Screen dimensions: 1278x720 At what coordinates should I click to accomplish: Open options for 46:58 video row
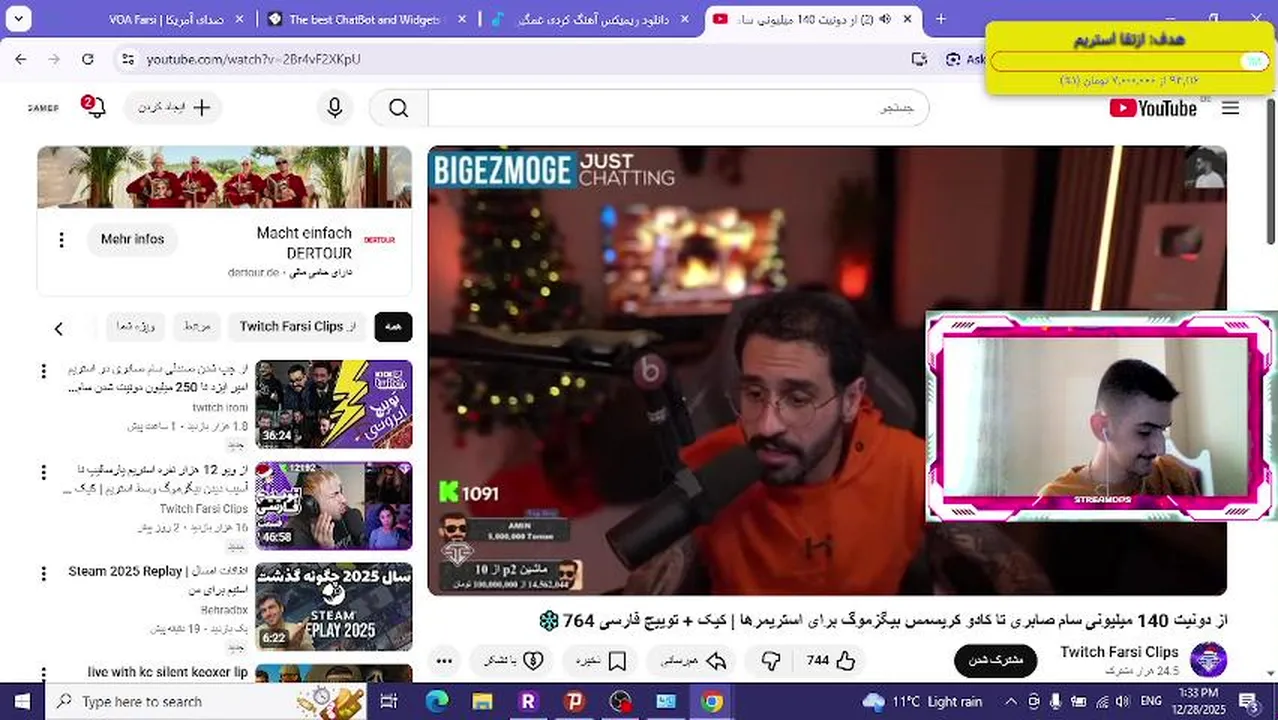point(43,472)
